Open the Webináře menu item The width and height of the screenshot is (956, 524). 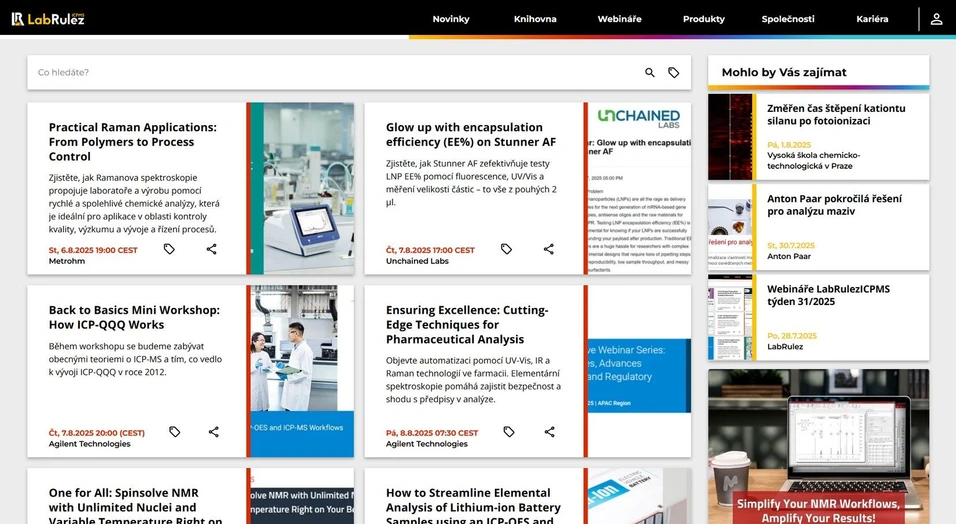coord(619,19)
